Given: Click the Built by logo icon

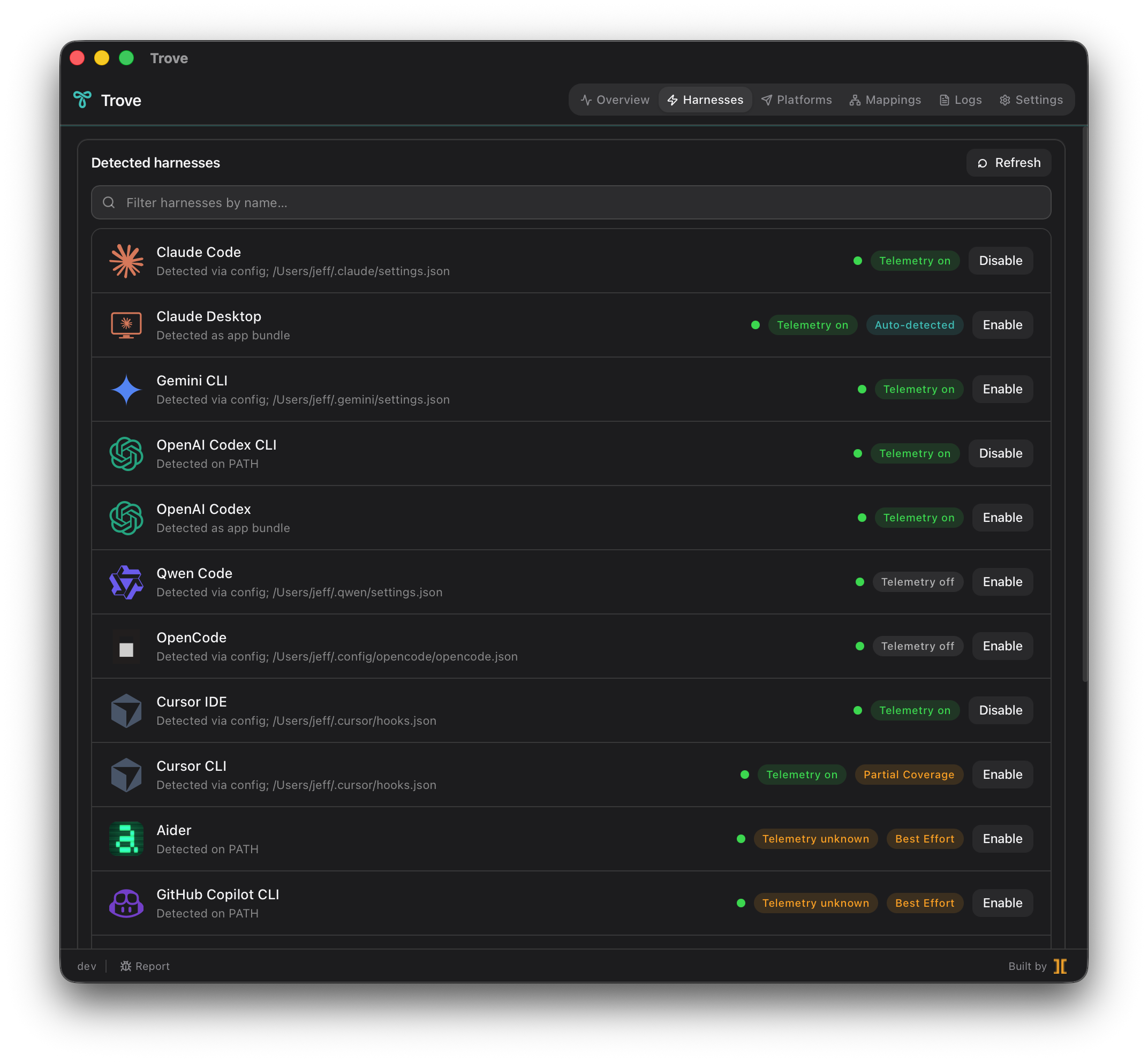Looking at the screenshot, I should (1060, 966).
